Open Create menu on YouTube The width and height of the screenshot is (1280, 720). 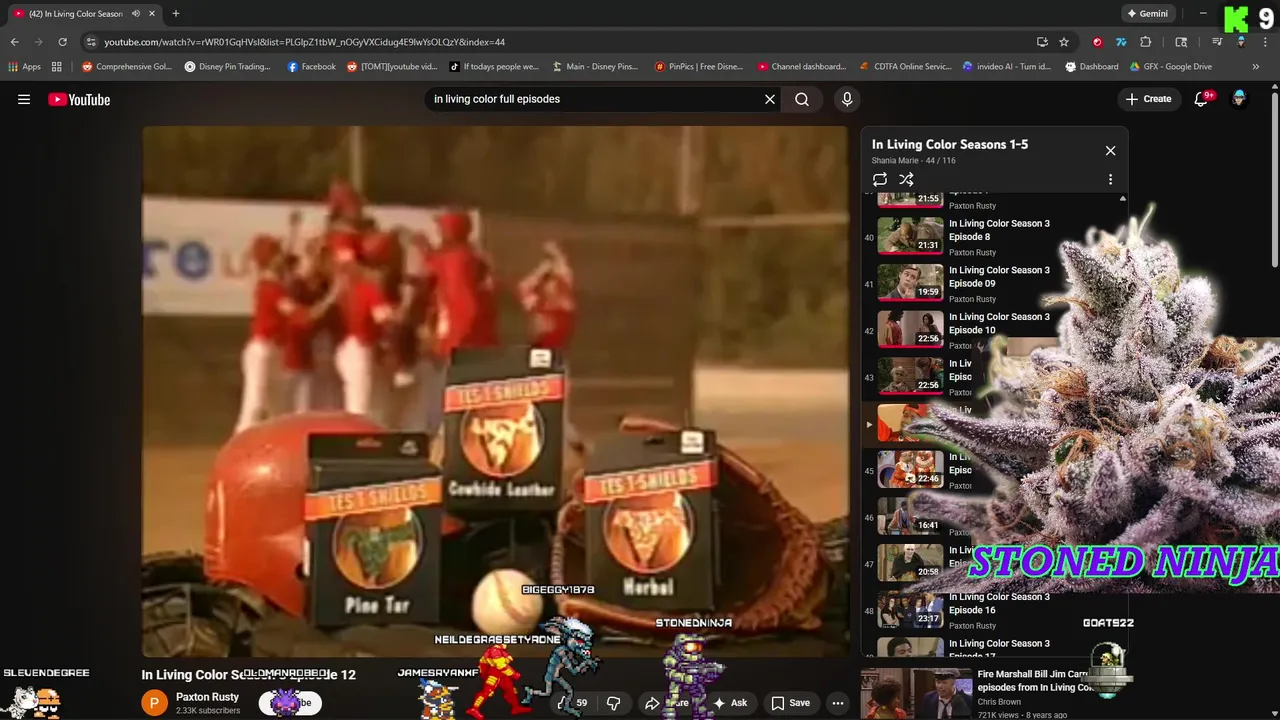(x=1148, y=99)
